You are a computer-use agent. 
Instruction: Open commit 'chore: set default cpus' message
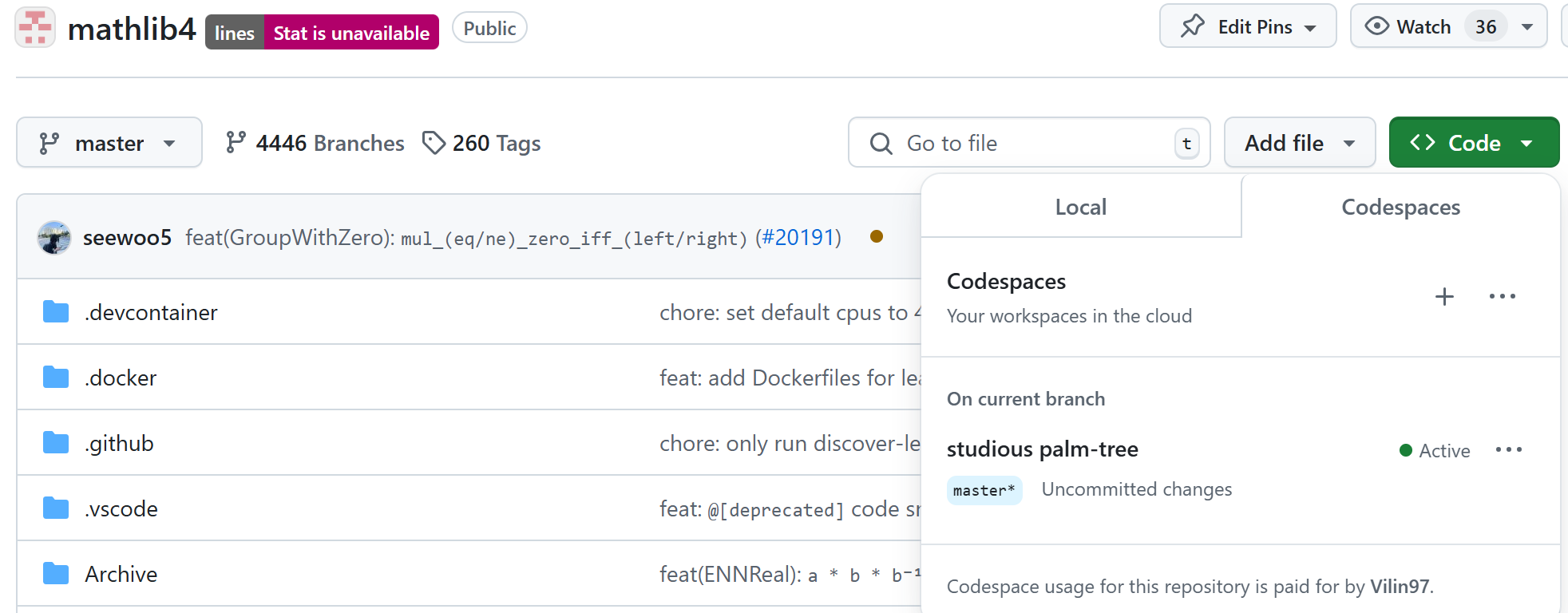tap(790, 312)
